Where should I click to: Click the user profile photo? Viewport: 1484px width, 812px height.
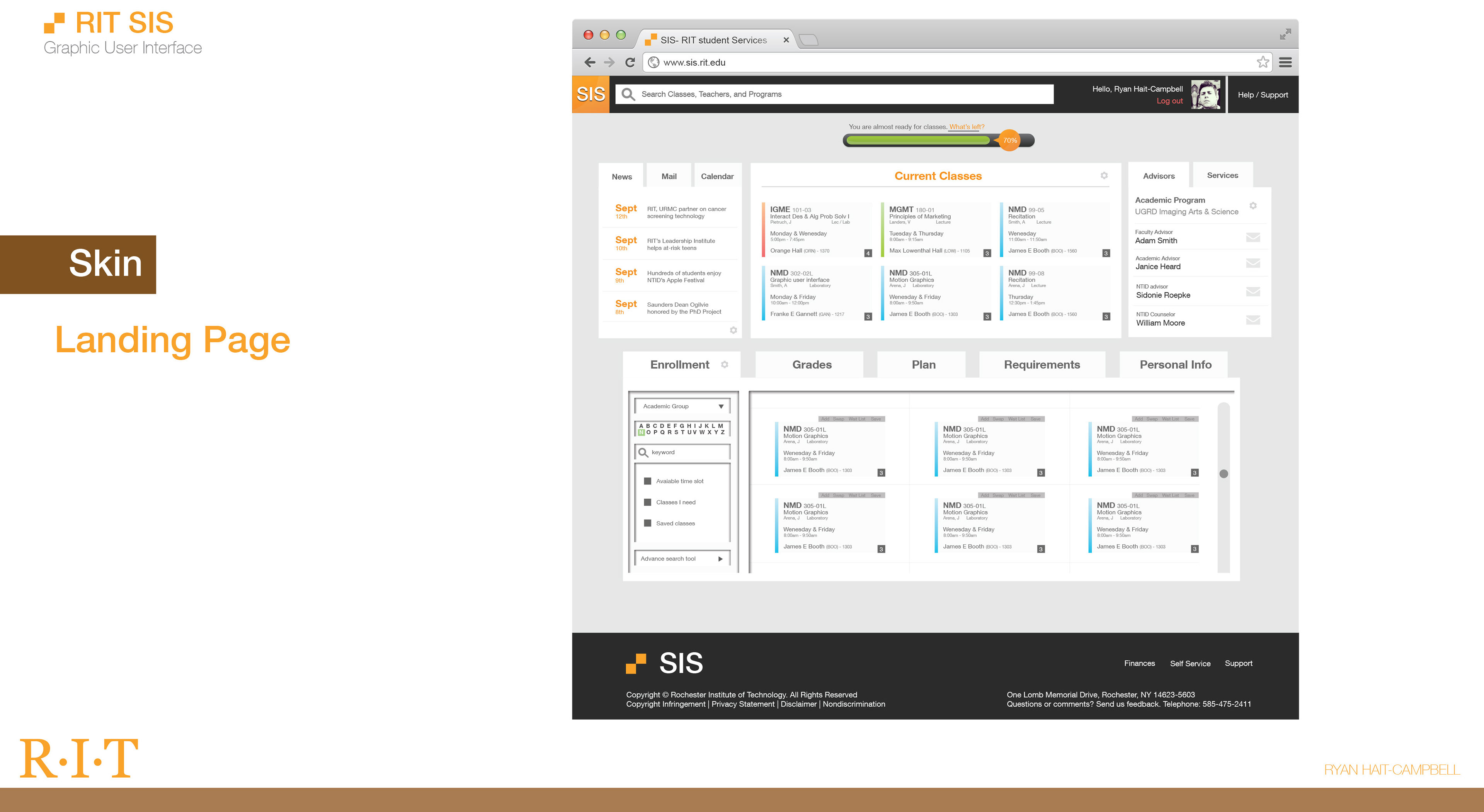[x=1206, y=95]
